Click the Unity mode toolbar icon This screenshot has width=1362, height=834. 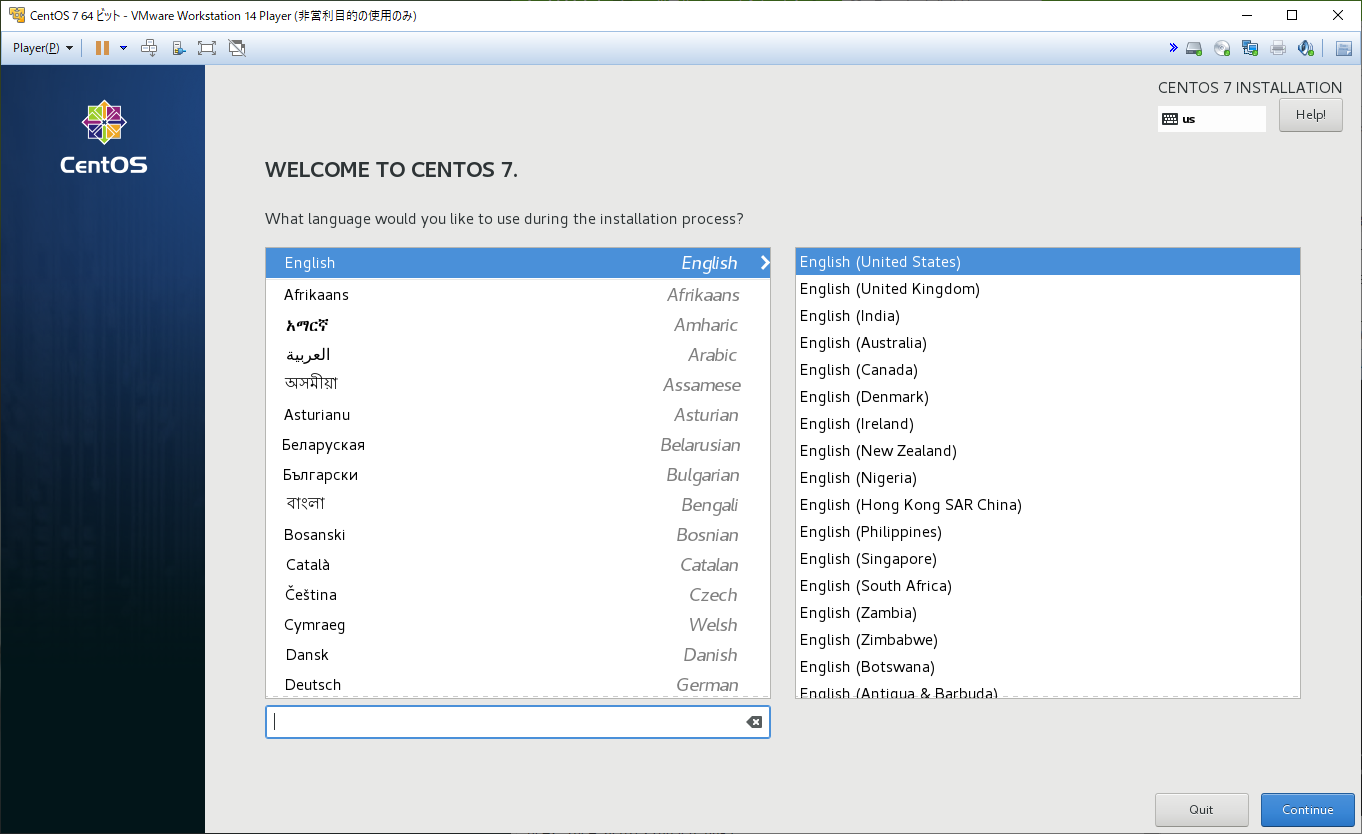click(x=237, y=48)
